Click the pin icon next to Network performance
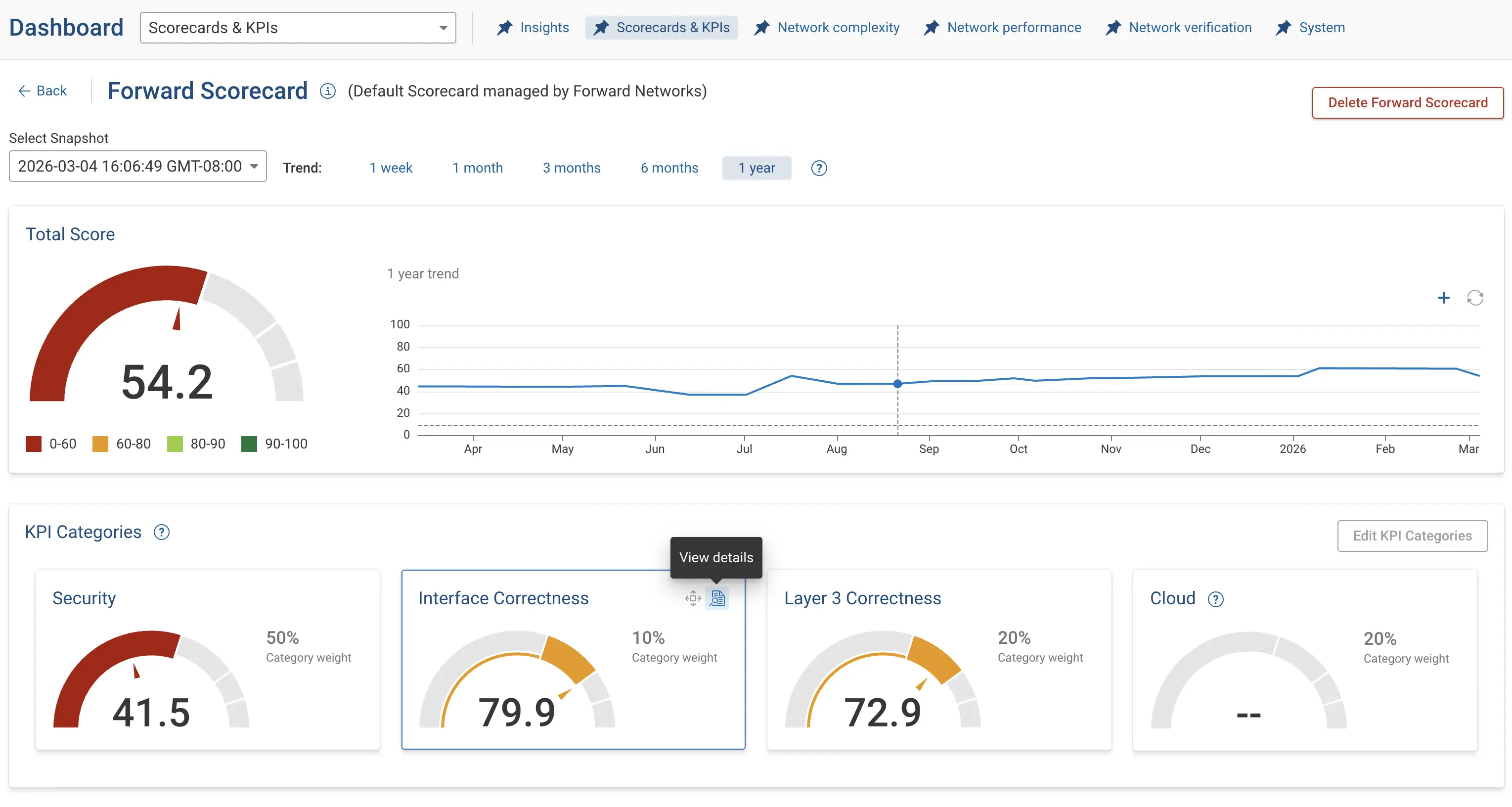The width and height of the screenshot is (1512, 807). point(931,28)
